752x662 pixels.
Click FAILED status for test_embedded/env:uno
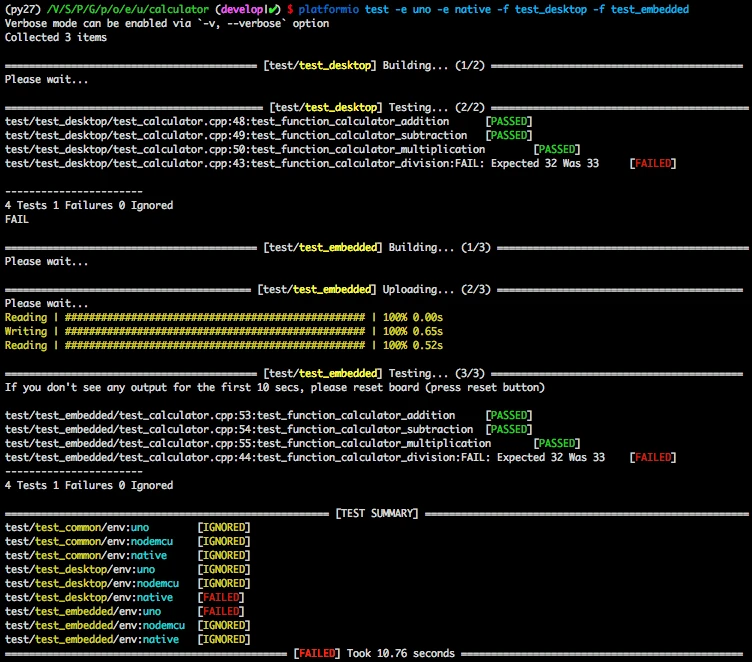221,611
